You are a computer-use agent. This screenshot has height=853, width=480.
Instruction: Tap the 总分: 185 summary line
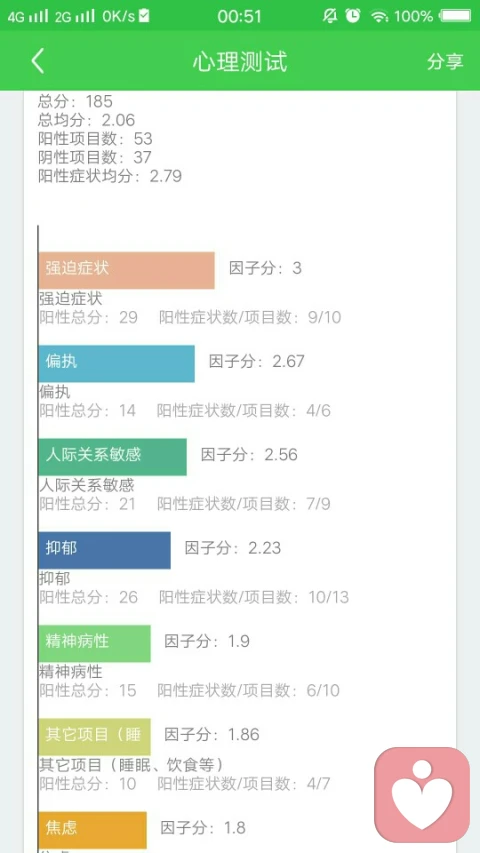(75, 101)
